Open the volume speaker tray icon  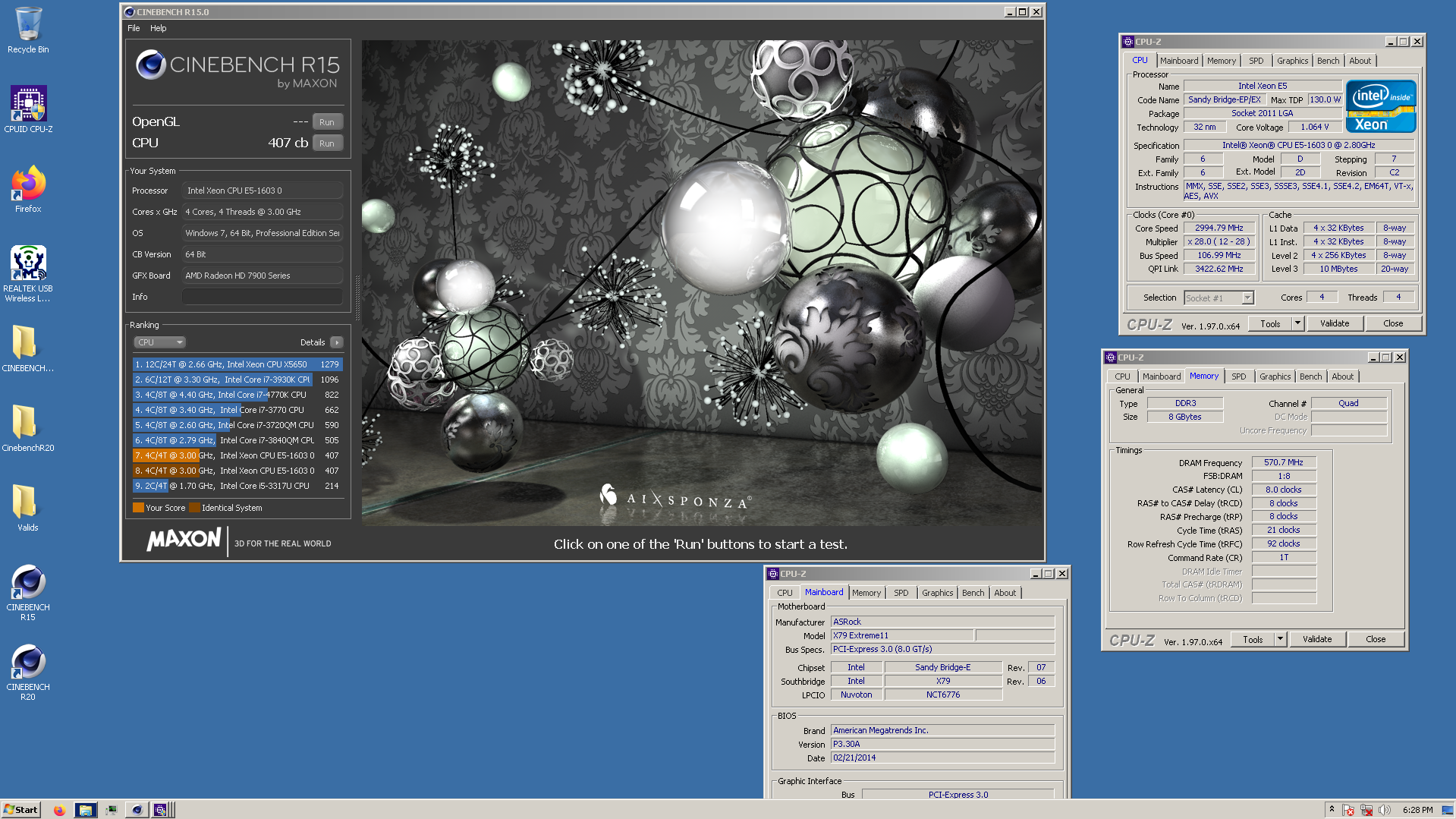1385,810
